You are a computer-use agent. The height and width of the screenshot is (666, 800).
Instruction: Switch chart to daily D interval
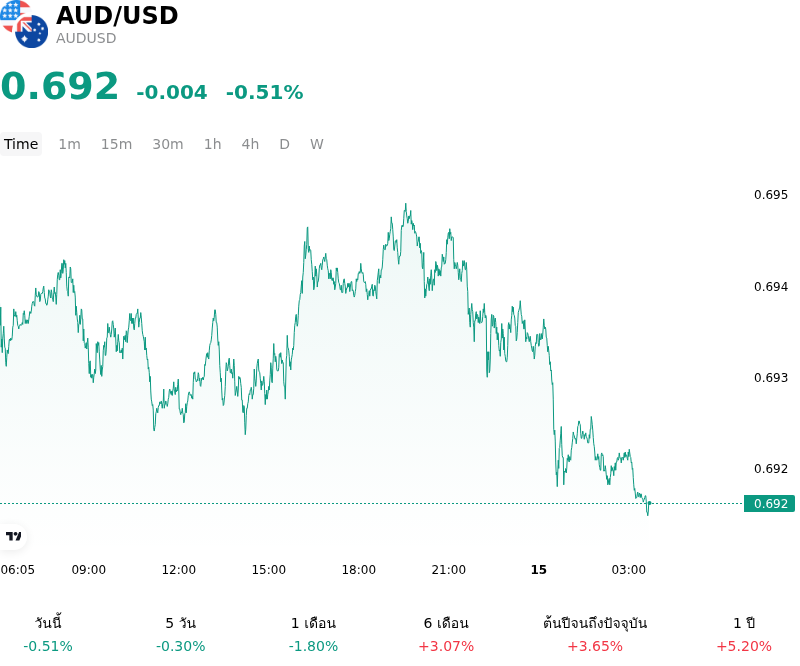tap(284, 144)
